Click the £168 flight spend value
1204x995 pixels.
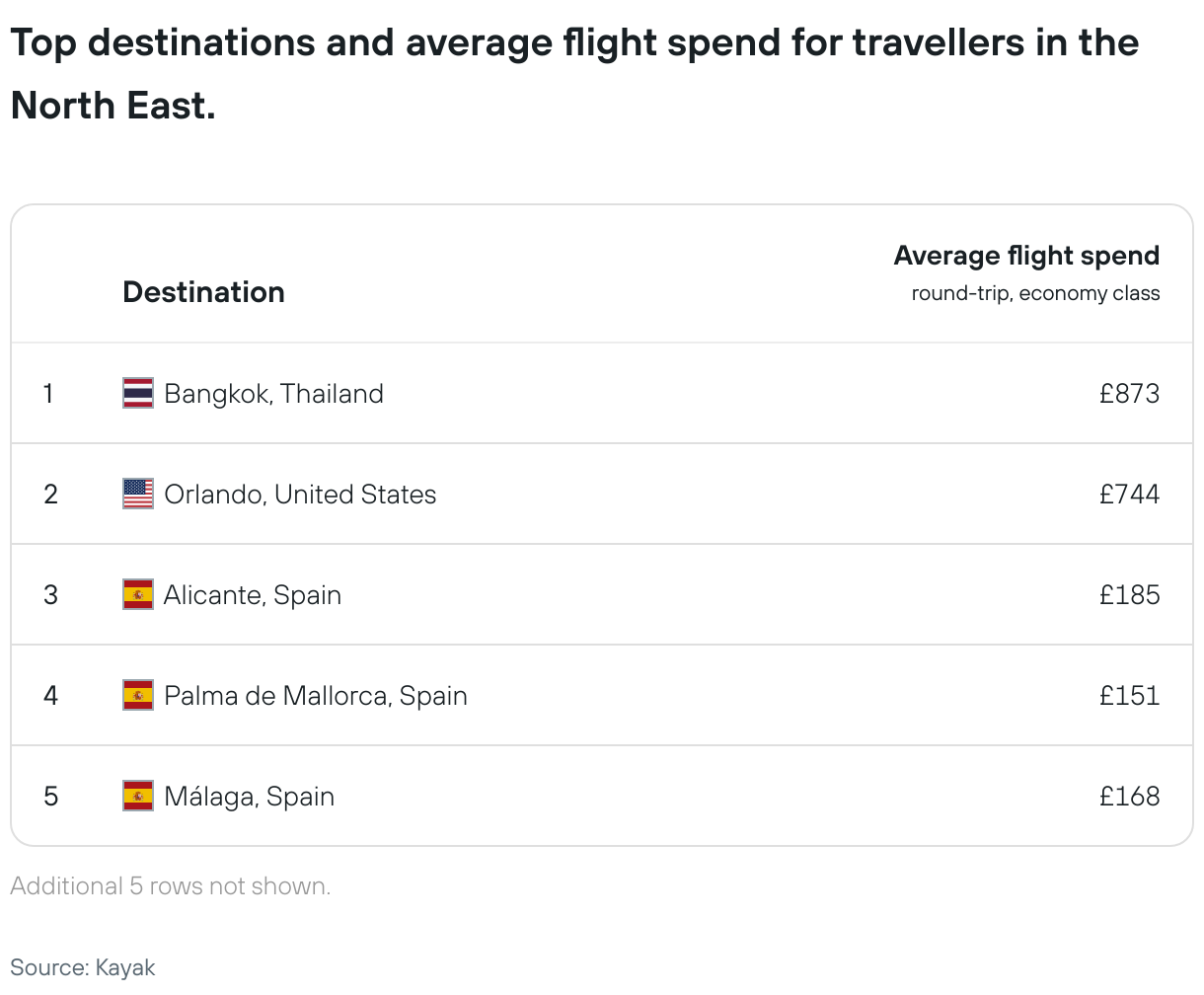(x=1129, y=796)
